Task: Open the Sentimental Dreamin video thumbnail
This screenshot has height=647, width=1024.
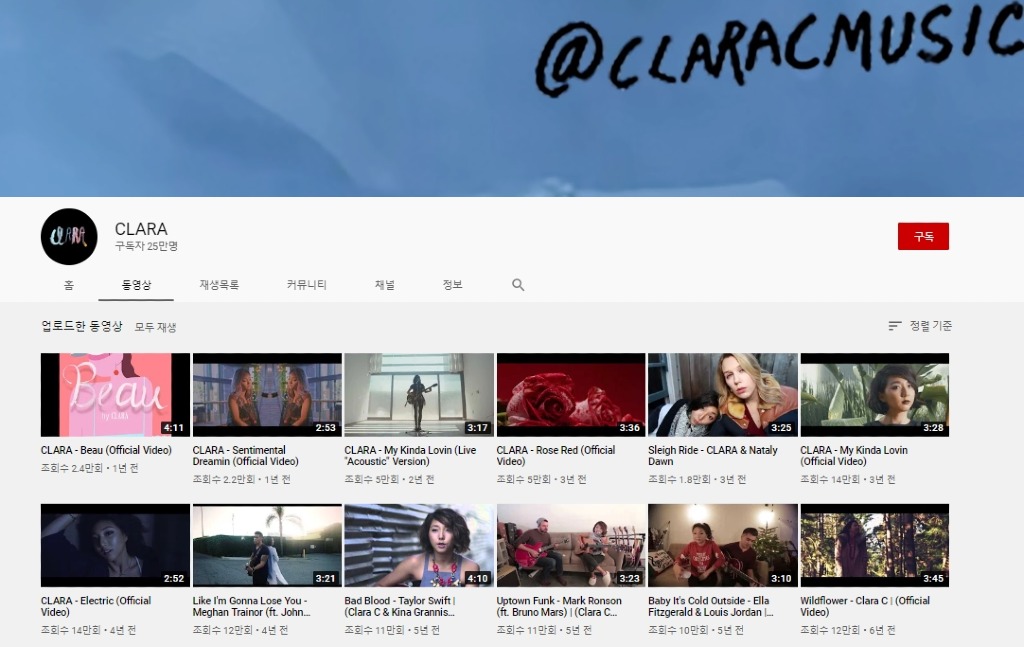Action: pyautogui.click(x=267, y=395)
